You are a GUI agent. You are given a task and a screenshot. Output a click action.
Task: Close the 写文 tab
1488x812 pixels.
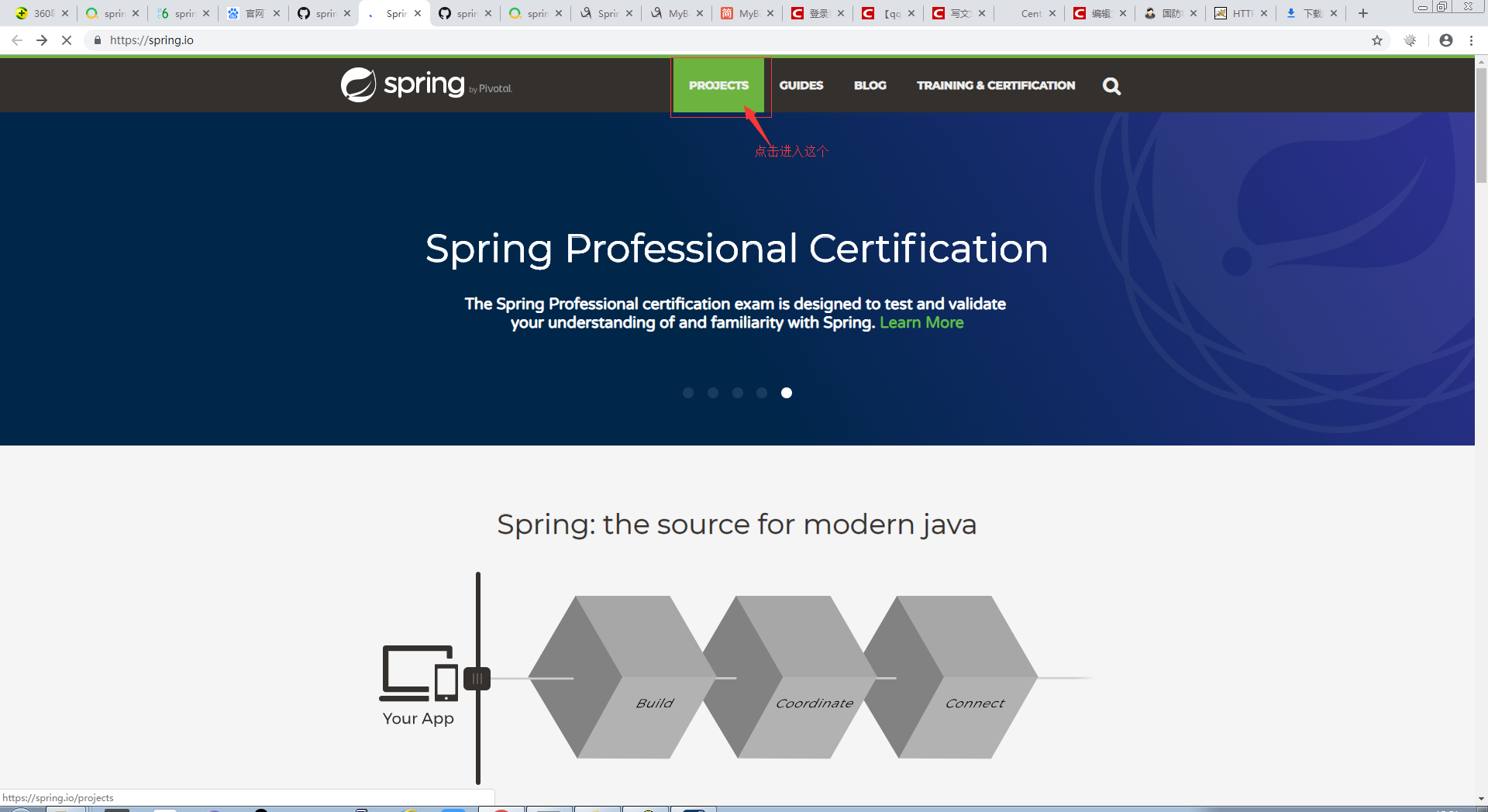tap(982, 13)
